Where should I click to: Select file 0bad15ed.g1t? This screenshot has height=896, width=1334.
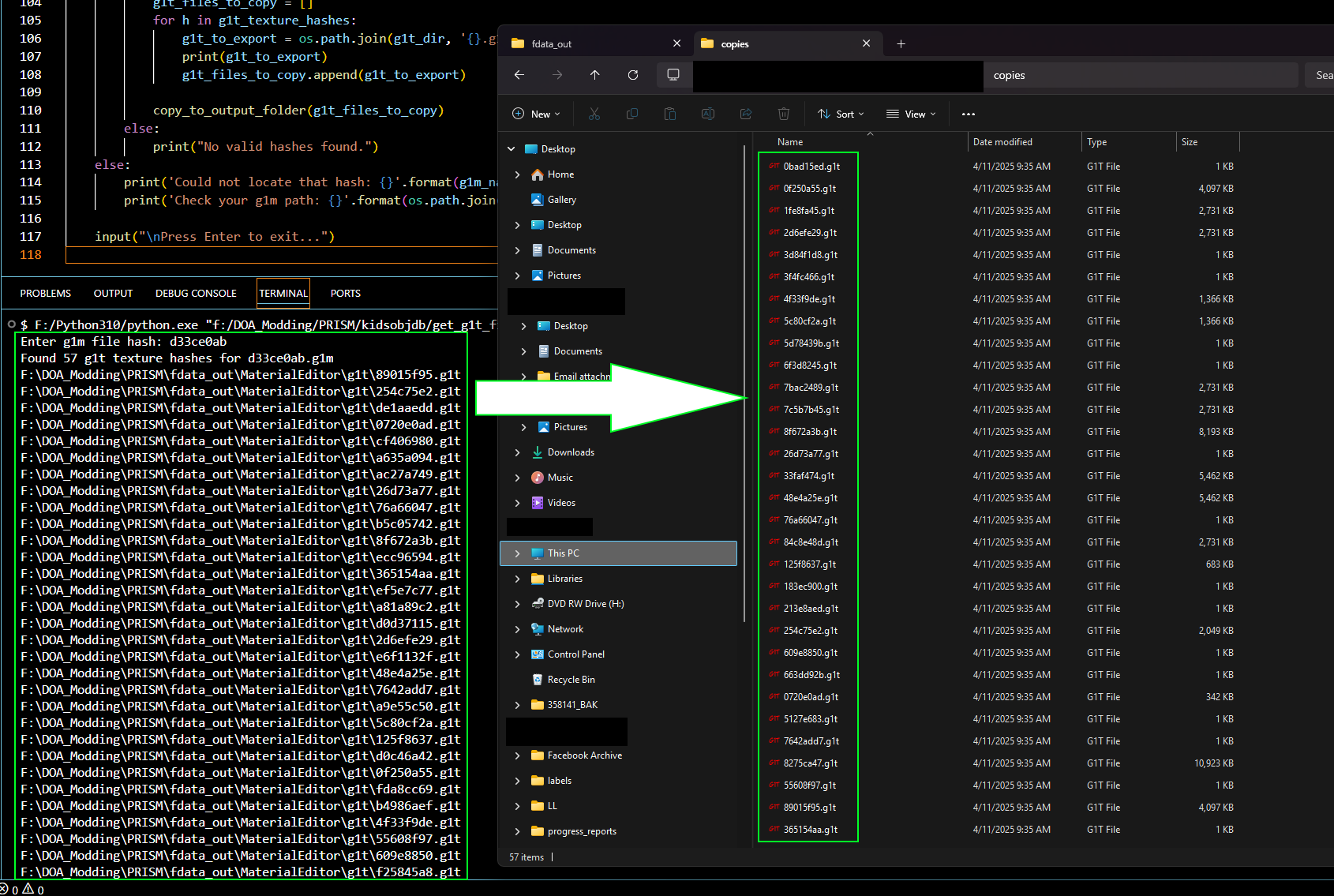tap(811, 167)
